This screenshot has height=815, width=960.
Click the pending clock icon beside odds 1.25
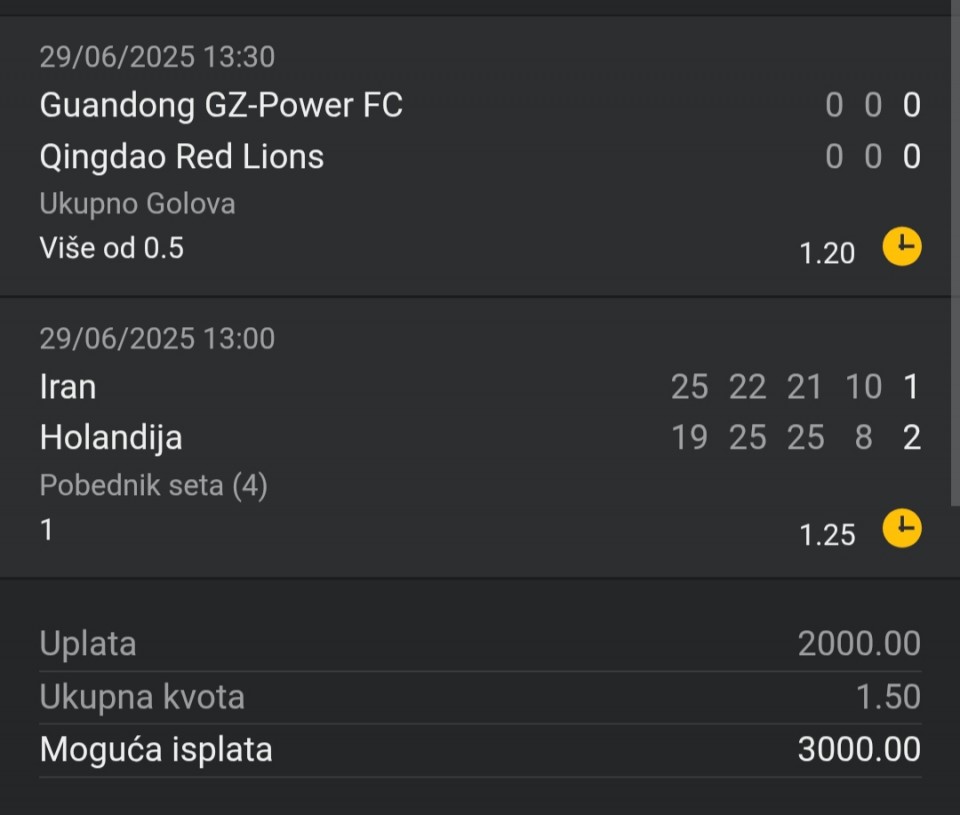pyautogui.click(x=902, y=528)
